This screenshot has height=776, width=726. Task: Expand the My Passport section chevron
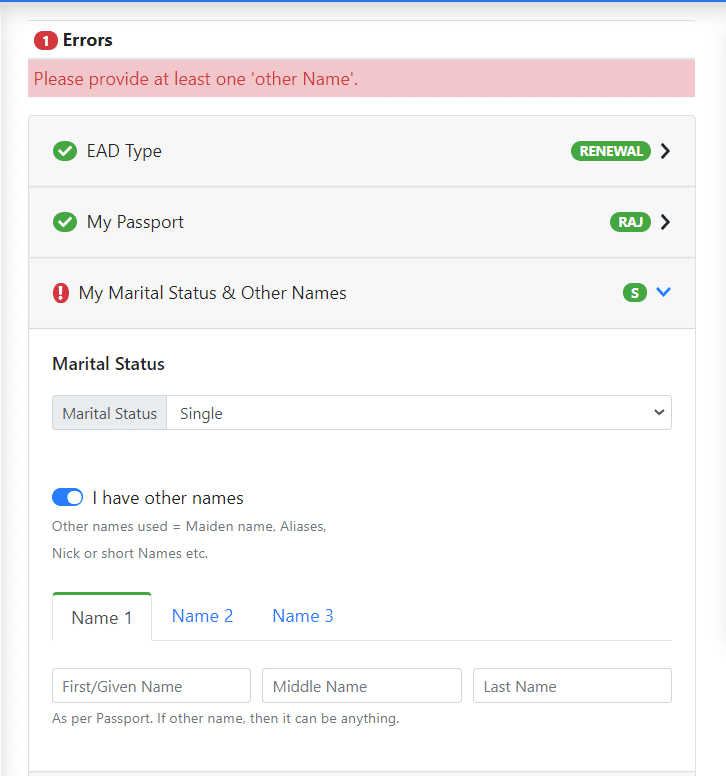[x=666, y=222]
